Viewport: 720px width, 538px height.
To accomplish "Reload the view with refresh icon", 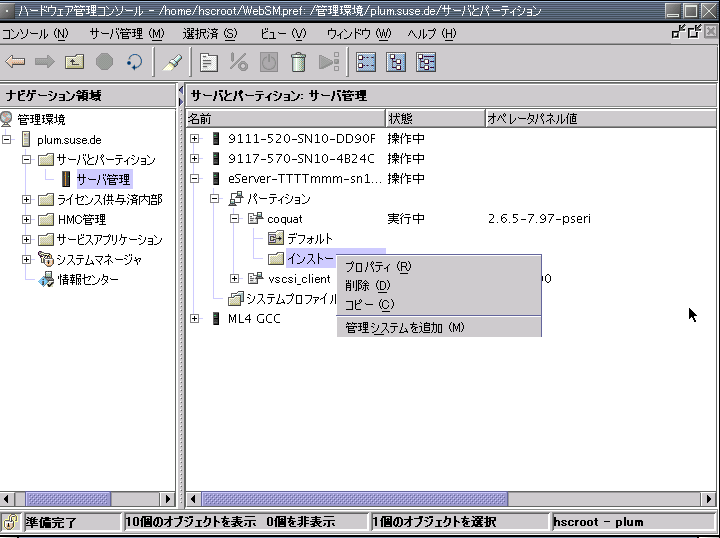I will pos(134,62).
